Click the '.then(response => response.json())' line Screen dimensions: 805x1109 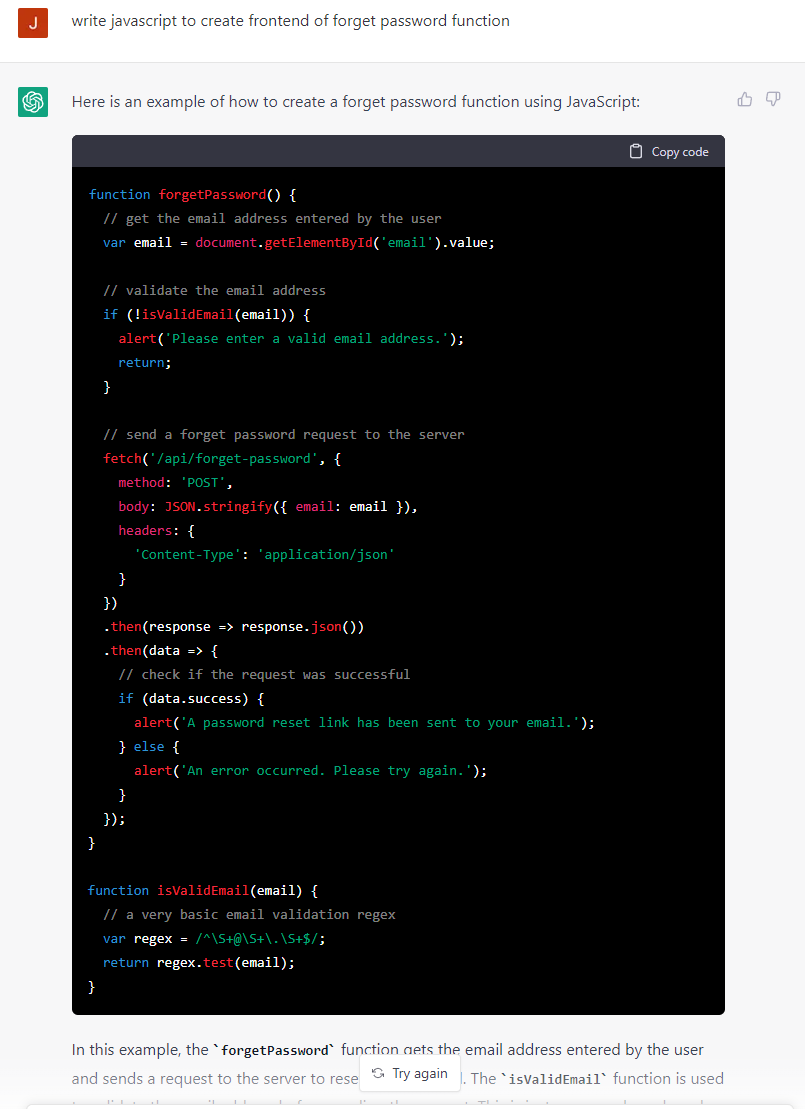click(233, 627)
